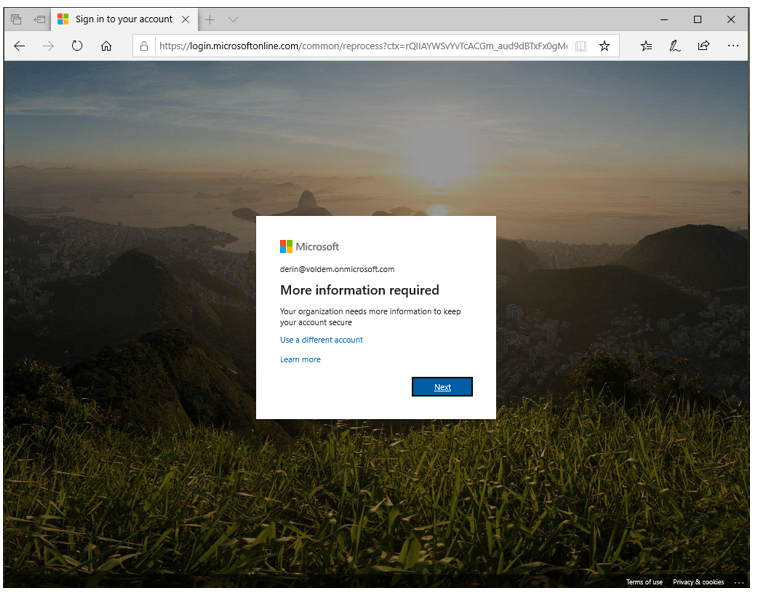
Task: Show tabs you've set aside
Action: (x=17, y=19)
